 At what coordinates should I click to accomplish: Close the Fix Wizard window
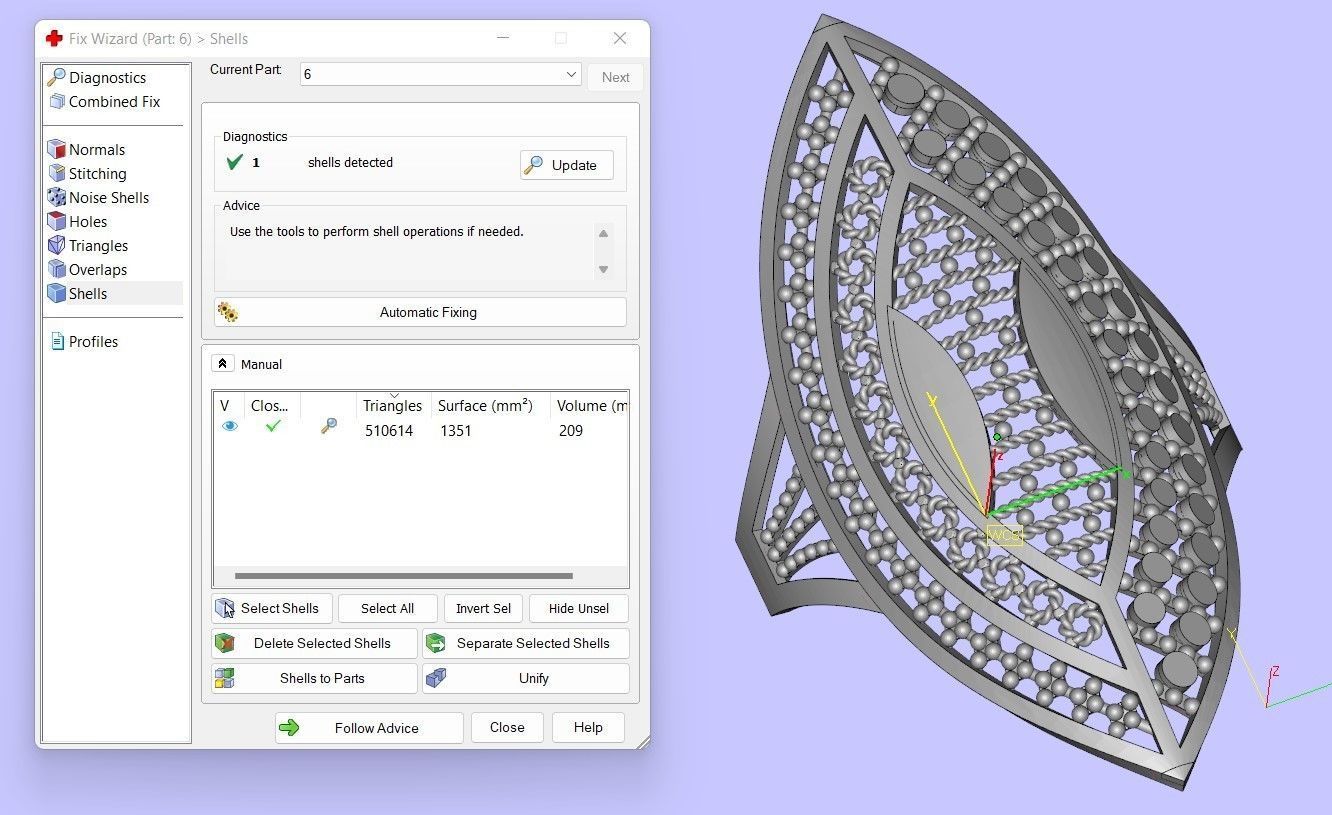[x=620, y=38]
